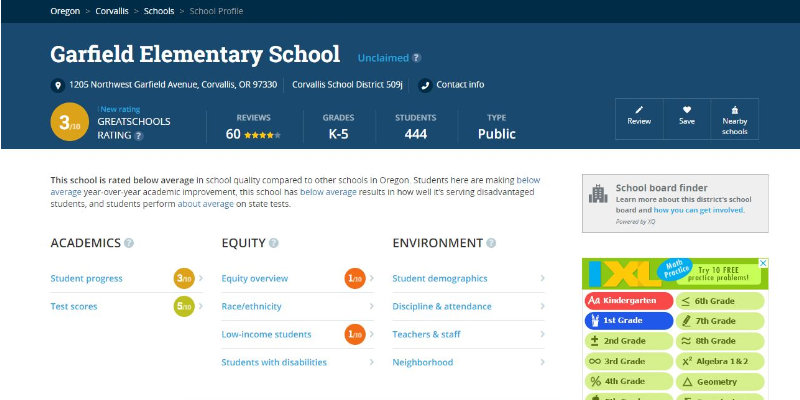Select 3rd Grade in IXL ad

coord(629,361)
